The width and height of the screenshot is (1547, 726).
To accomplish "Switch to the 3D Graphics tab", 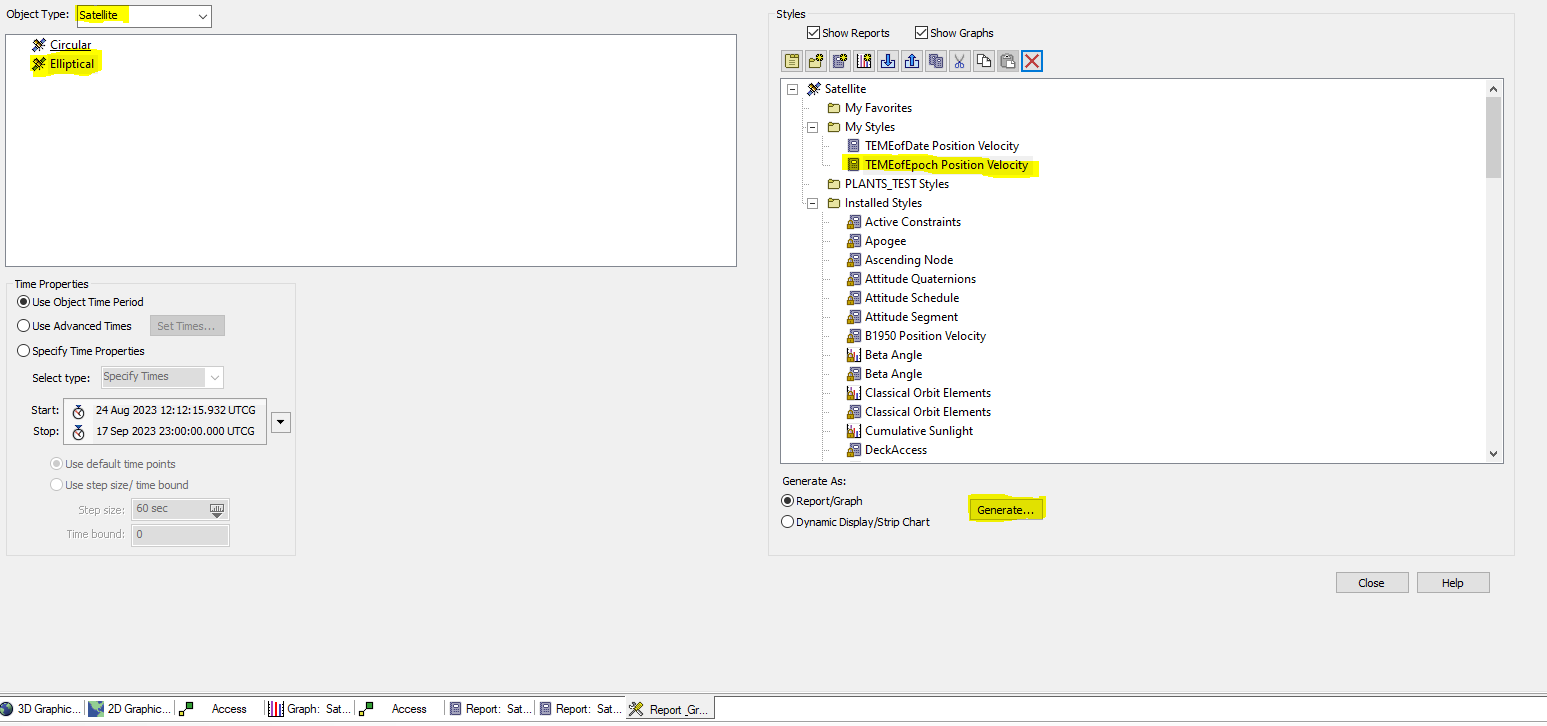I will pos(42,709).
